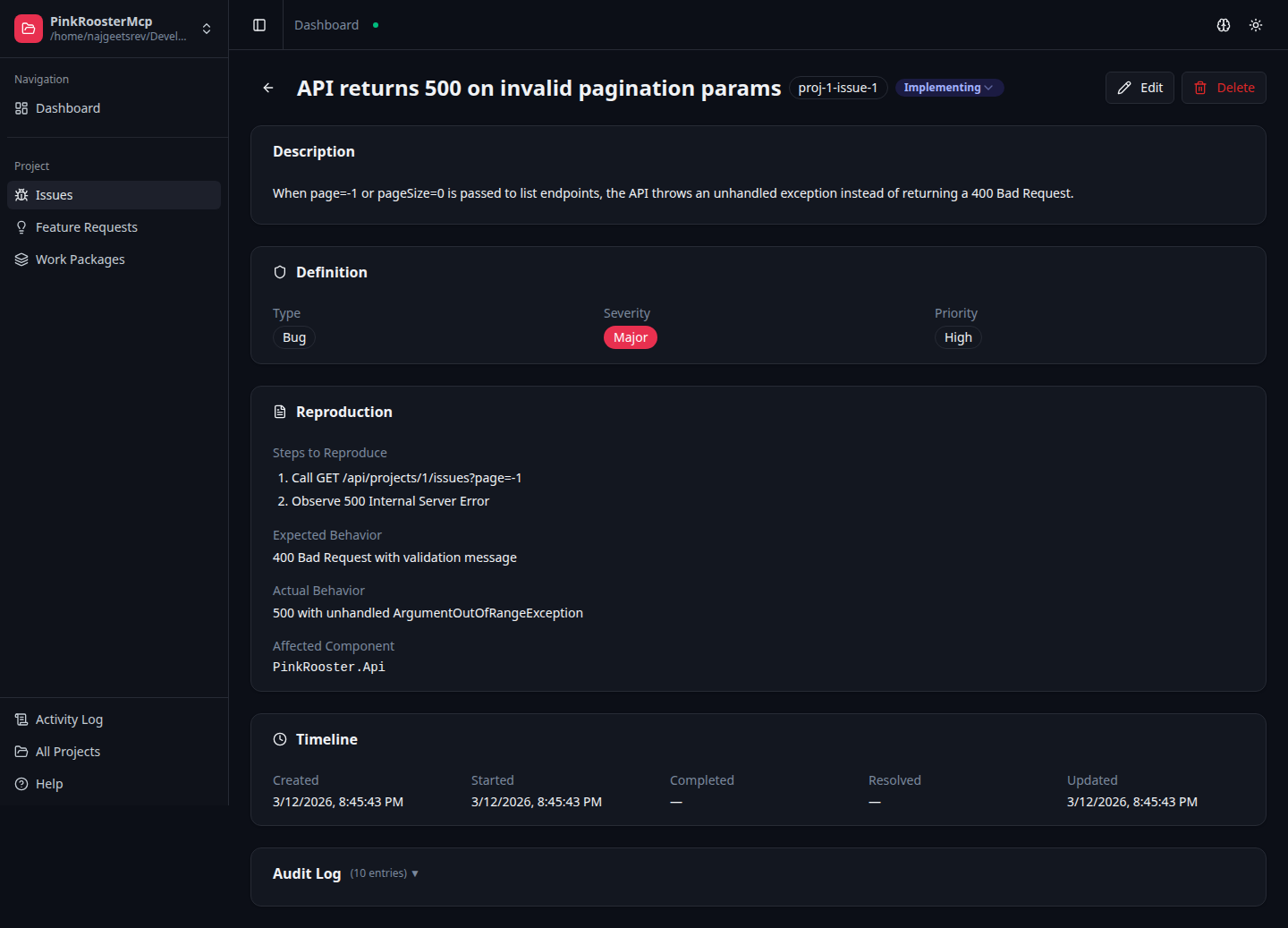The width and height of the screenshot is (1288, 928).
Task: Click step 'Call GET /api/projects/1/issues?page=-1'
Action: 407,478
